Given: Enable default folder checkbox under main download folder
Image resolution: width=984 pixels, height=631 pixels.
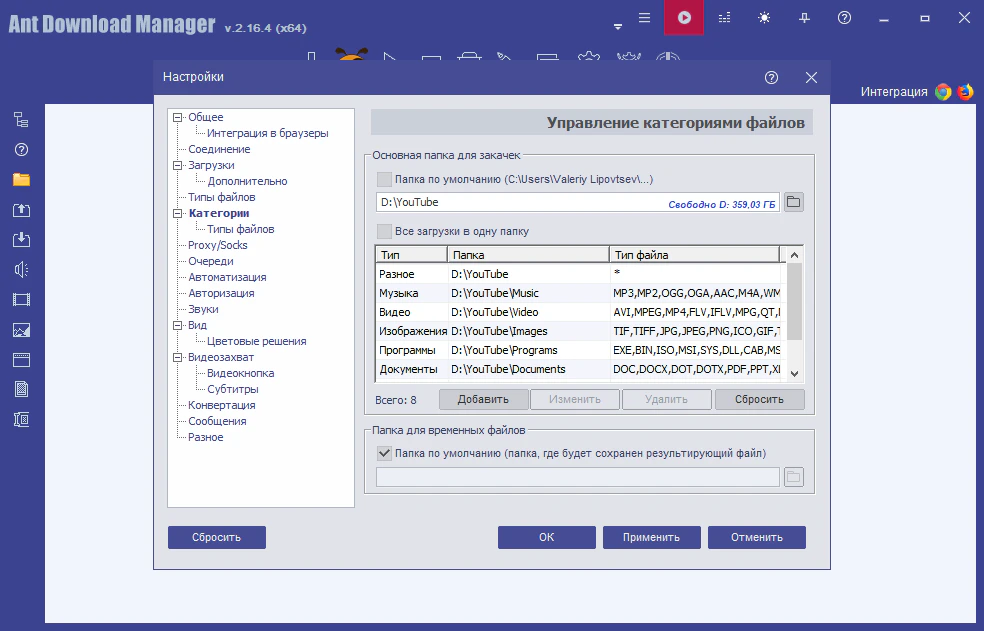Looking at the screenshot, I should 384,179.
